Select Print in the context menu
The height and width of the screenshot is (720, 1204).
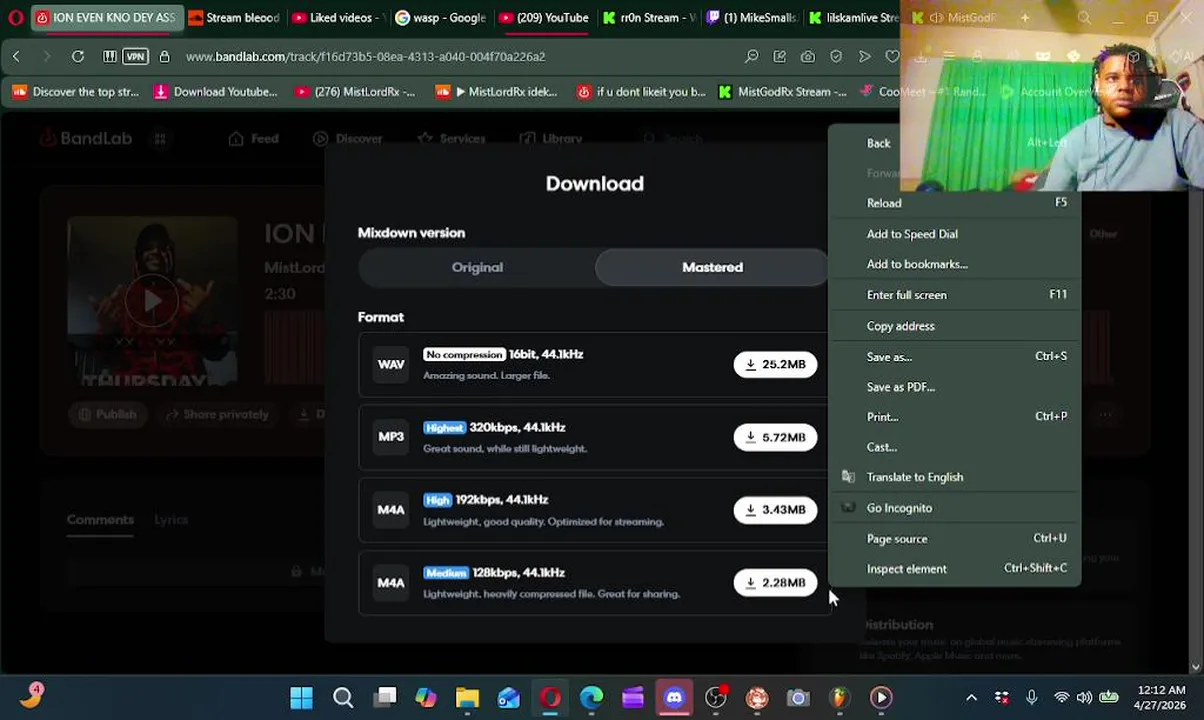point(954,417)
